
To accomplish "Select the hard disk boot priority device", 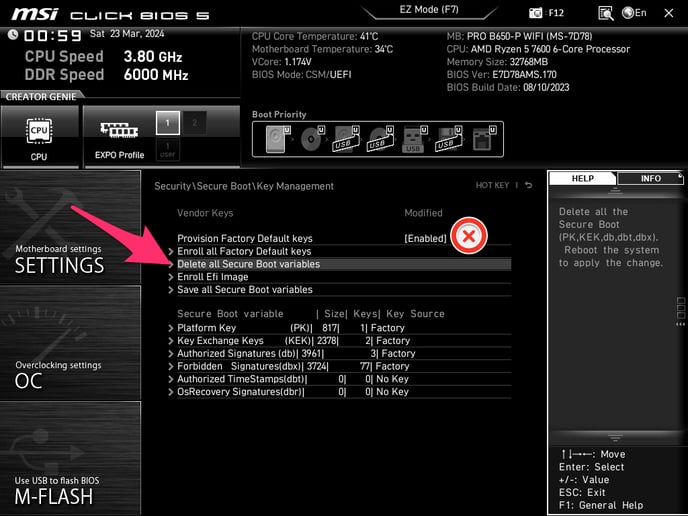I will tap(277, 139).
